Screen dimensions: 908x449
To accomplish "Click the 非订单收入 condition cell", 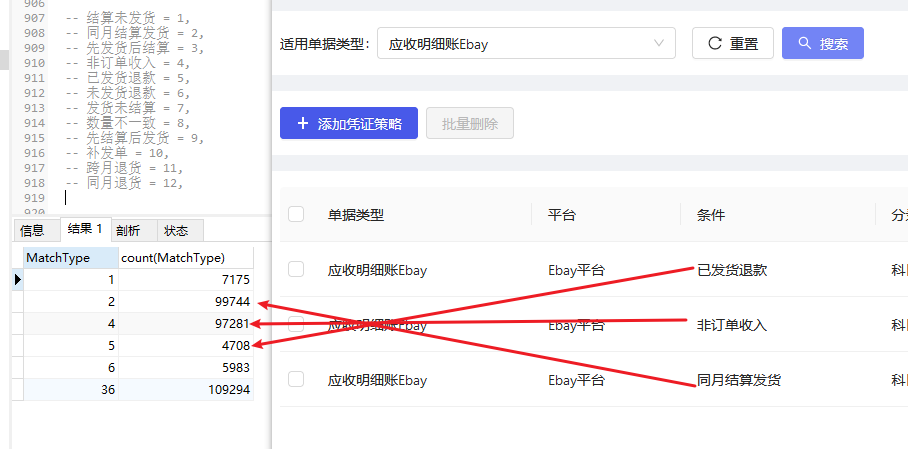I will coord(732,325).
